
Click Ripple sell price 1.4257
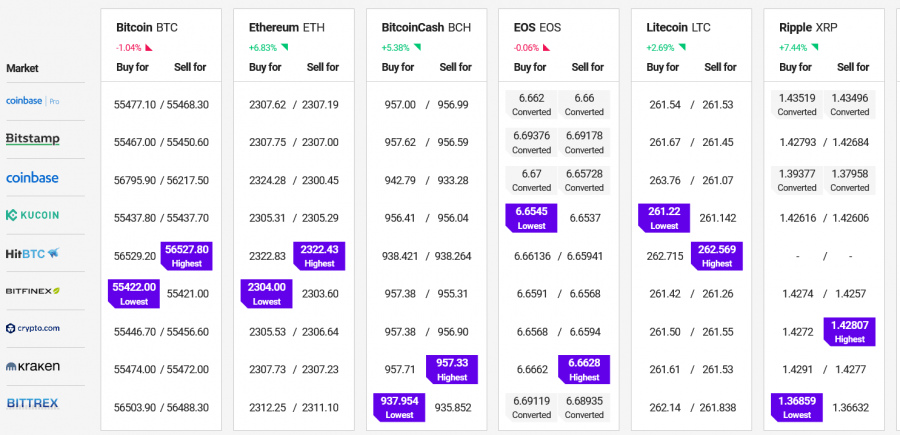851,294
